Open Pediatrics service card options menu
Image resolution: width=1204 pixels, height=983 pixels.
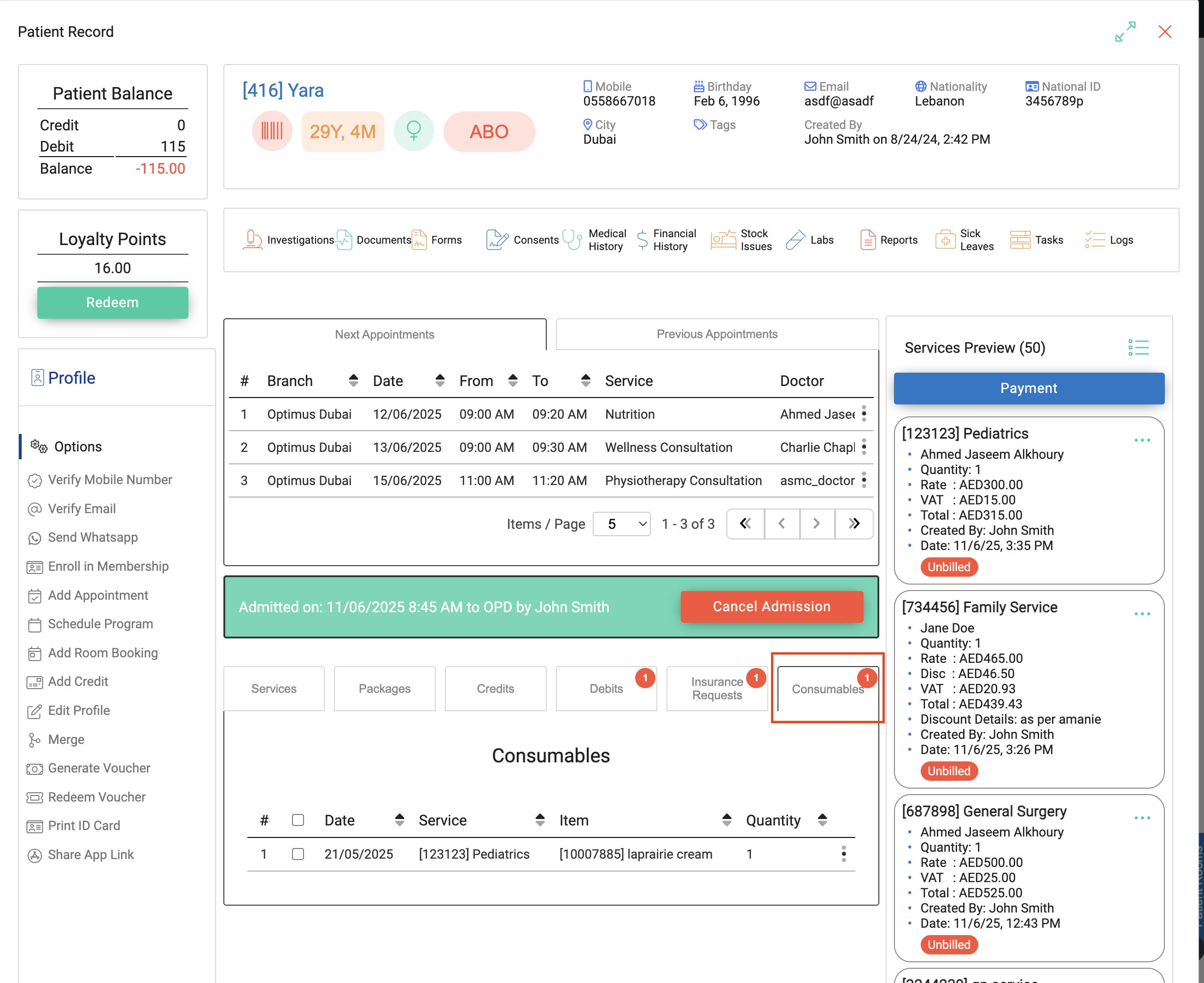1142,440
